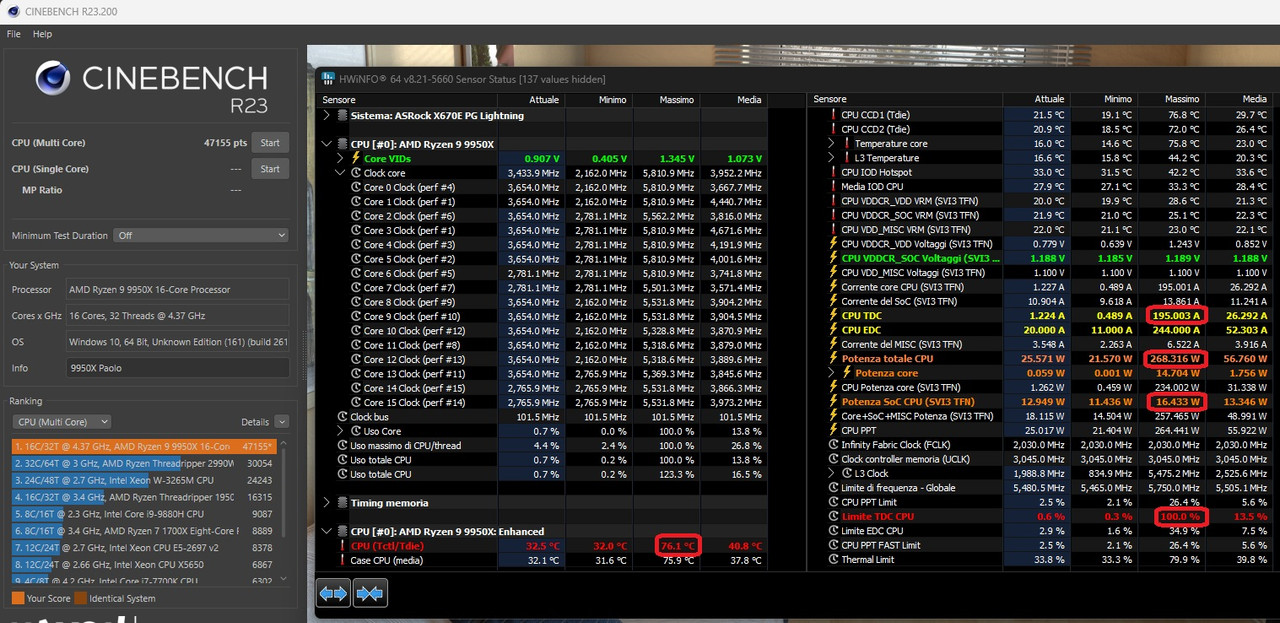Click the thermometer icon beside CPU CCD1 (Tdie)
The height and width of the screenshot is (623, 1280).
[833, 115]
